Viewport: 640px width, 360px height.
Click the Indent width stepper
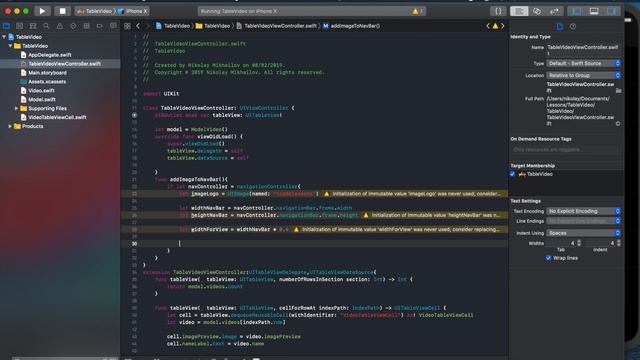[619, 243]
